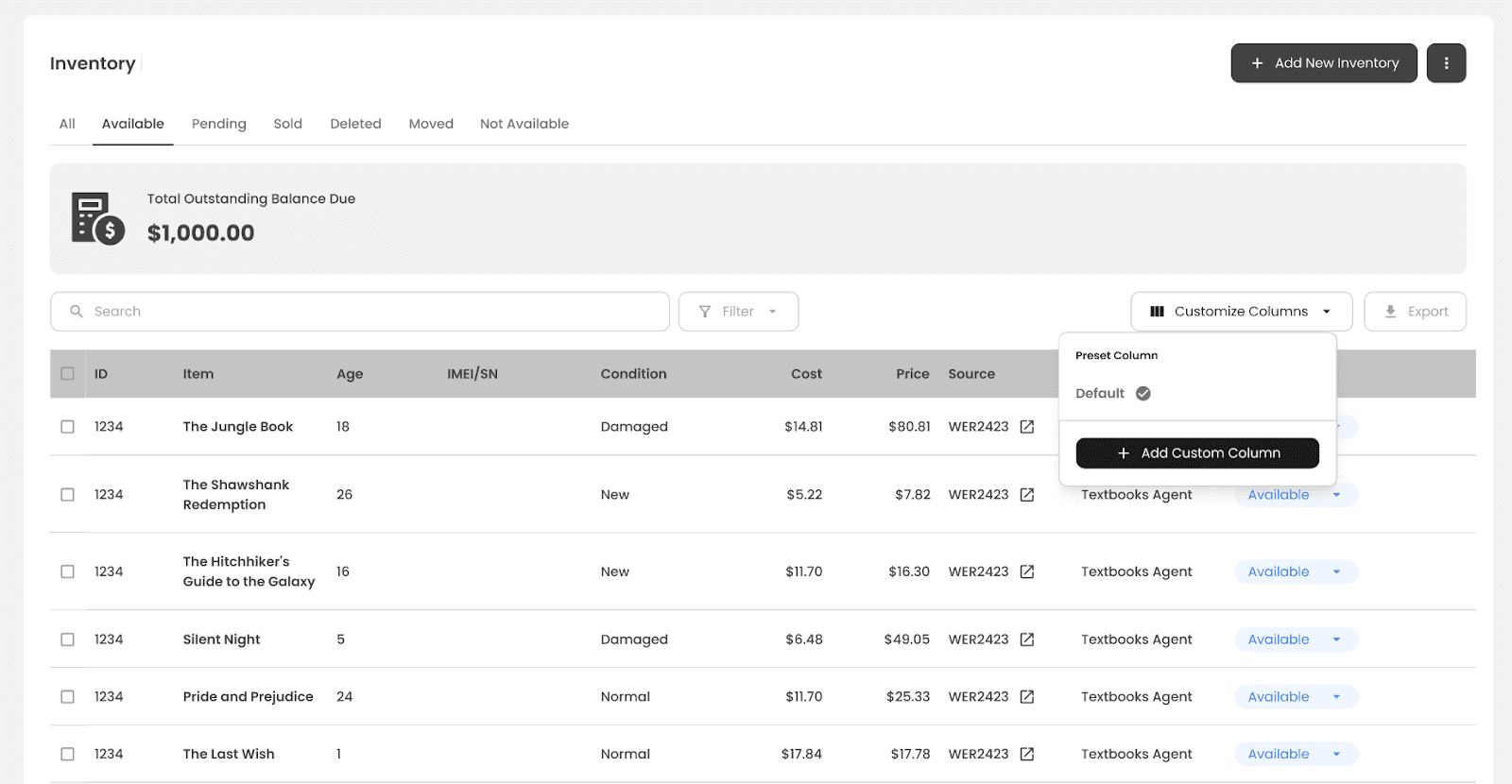Switch to the All tab
The width and height of the screenshot is (1512, 784).
point(67,124)
